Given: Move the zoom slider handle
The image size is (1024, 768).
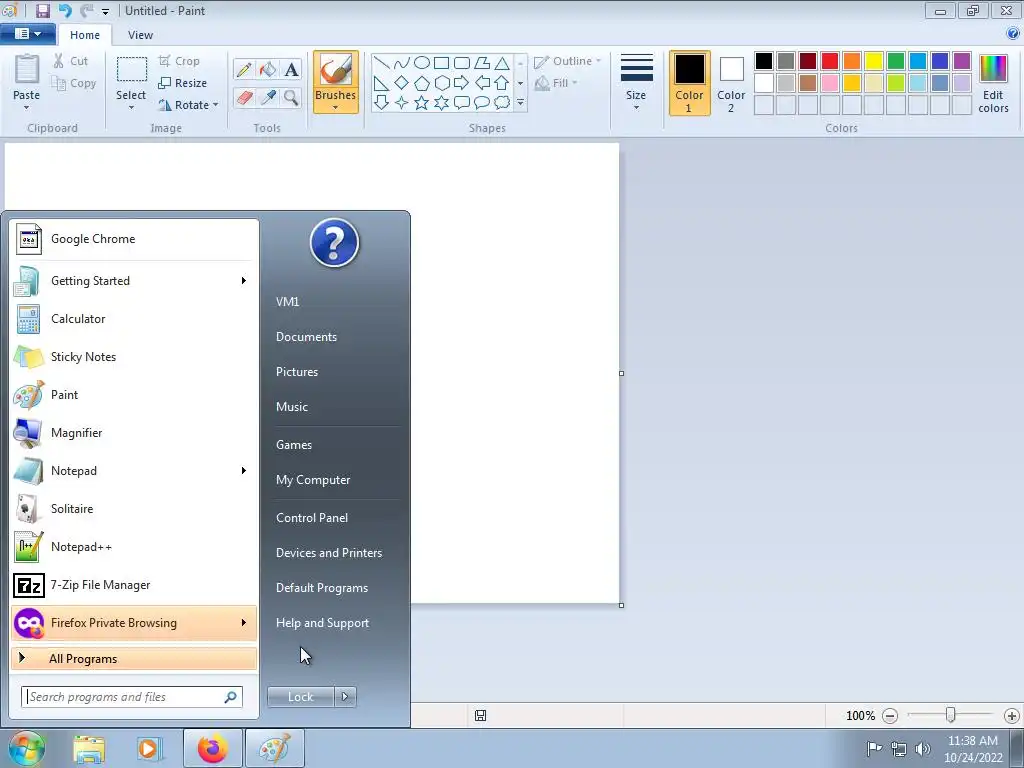Looking at the screenshot, I should click(x=951, y=716).
